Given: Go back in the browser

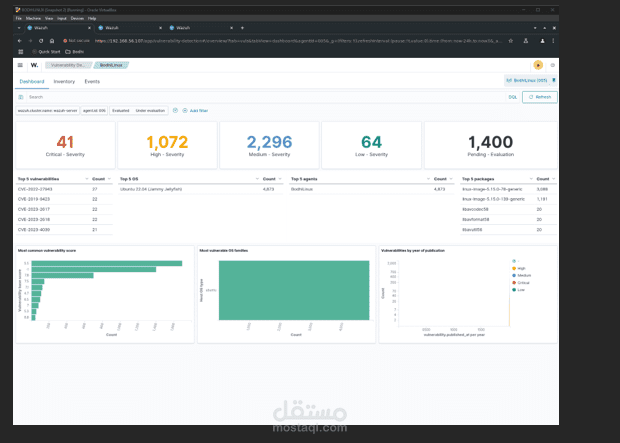Looking at the screenshot, I should tap(20, 41).
